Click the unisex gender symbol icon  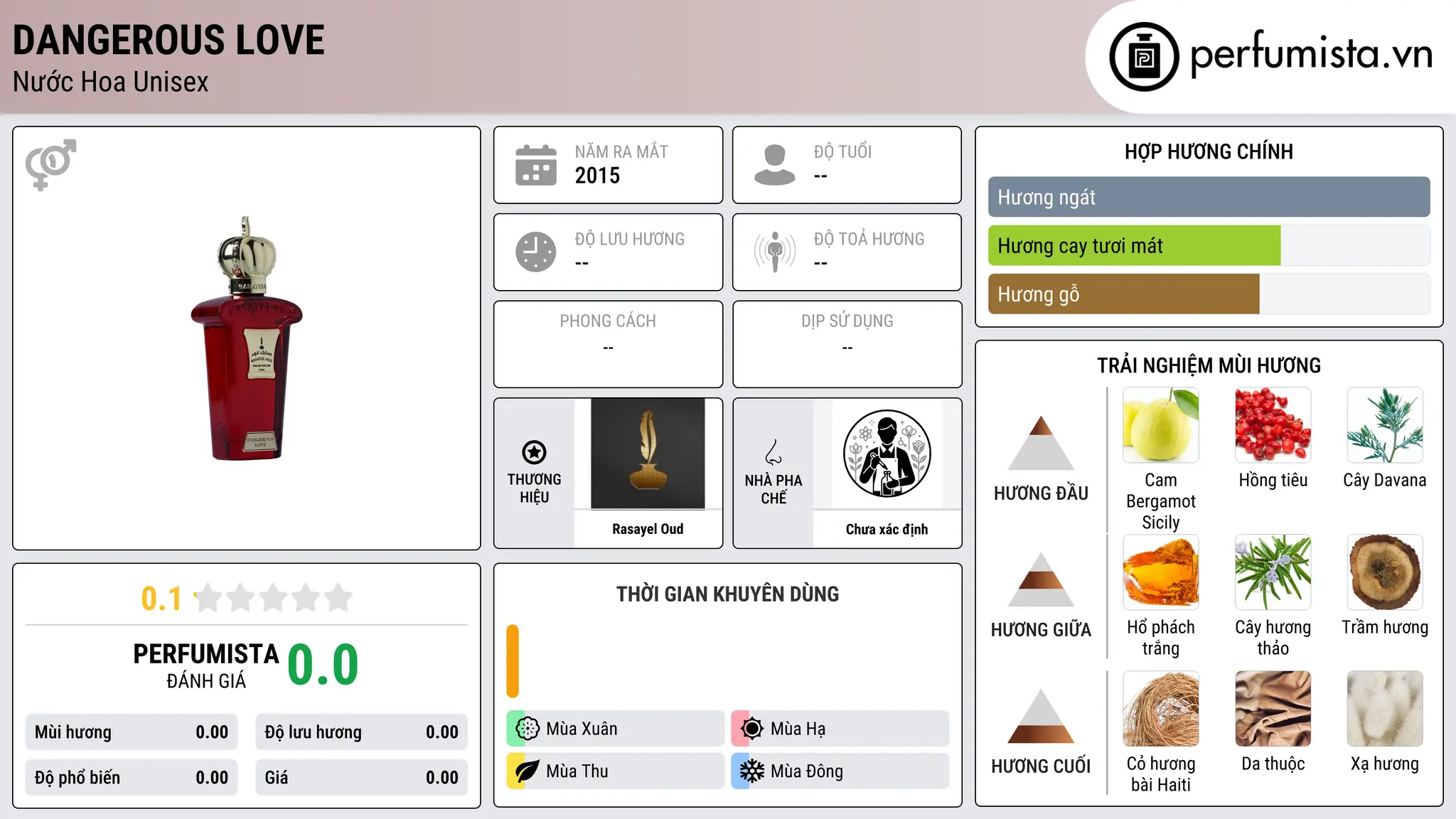[x=50, y=165]
